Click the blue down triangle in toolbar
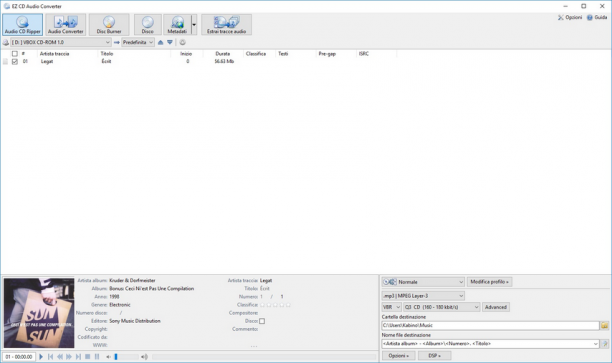This screenshot has width=612, height=363. 170,42
